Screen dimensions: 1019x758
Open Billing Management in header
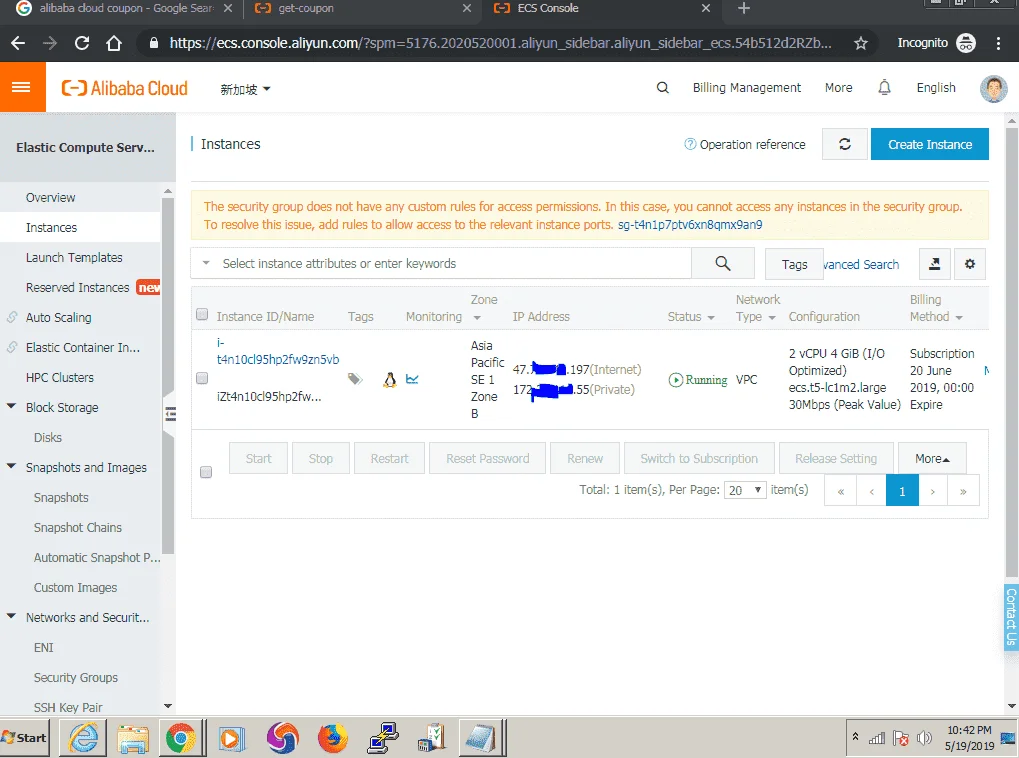click(746, 88)
